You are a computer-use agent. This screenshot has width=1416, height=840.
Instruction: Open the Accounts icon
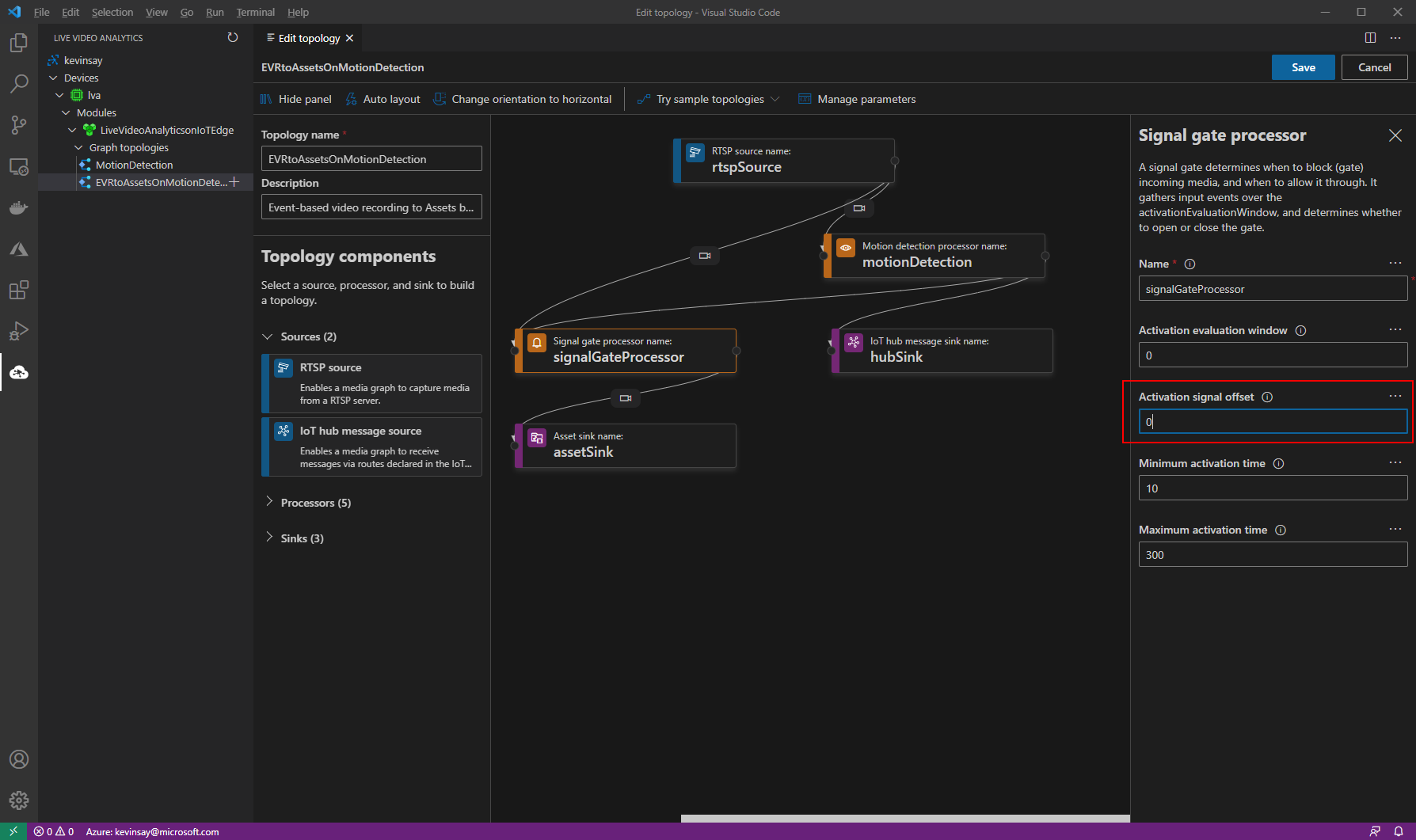coord(19,759)
